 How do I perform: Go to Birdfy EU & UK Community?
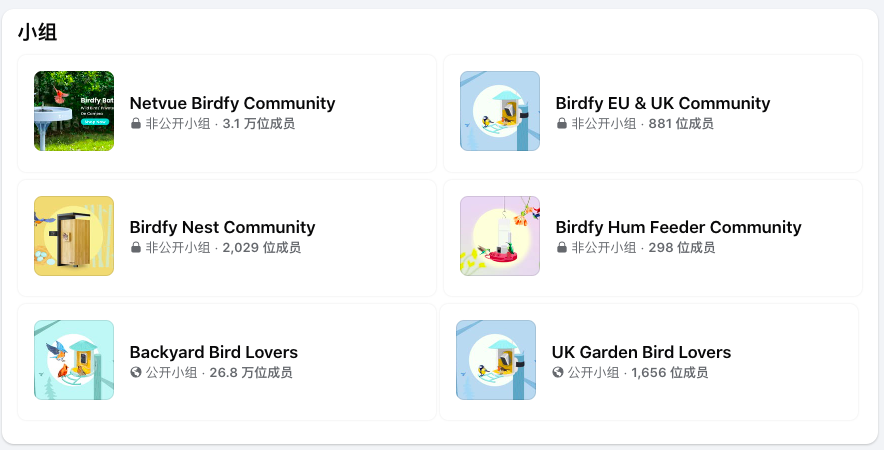coord(662,103)
